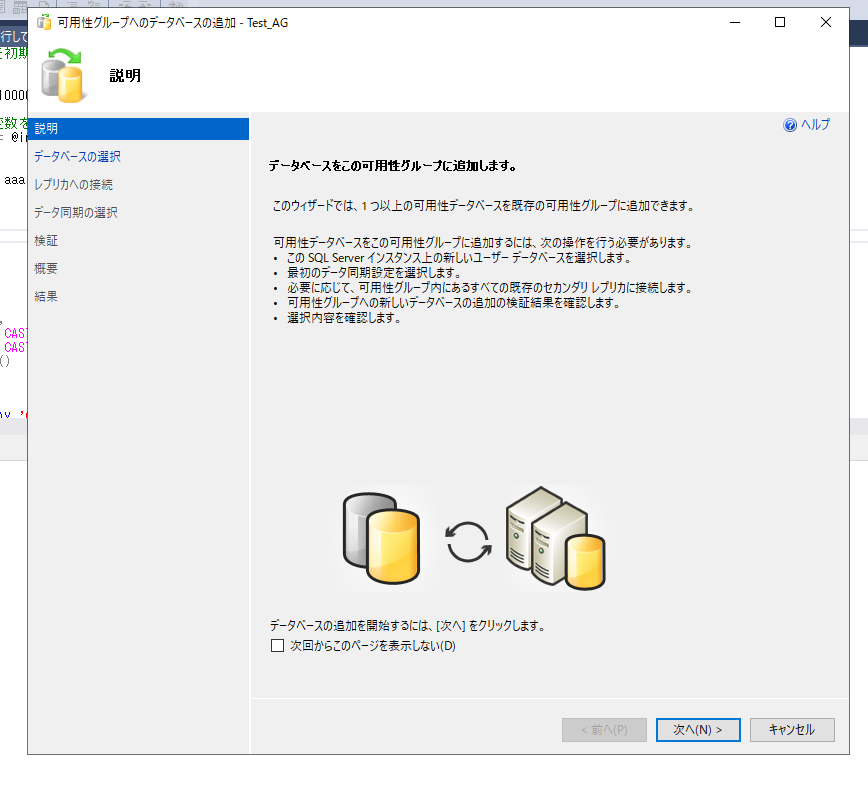Select the 検証 step in sidebar
Screen dimensions: 868x785
46,240
